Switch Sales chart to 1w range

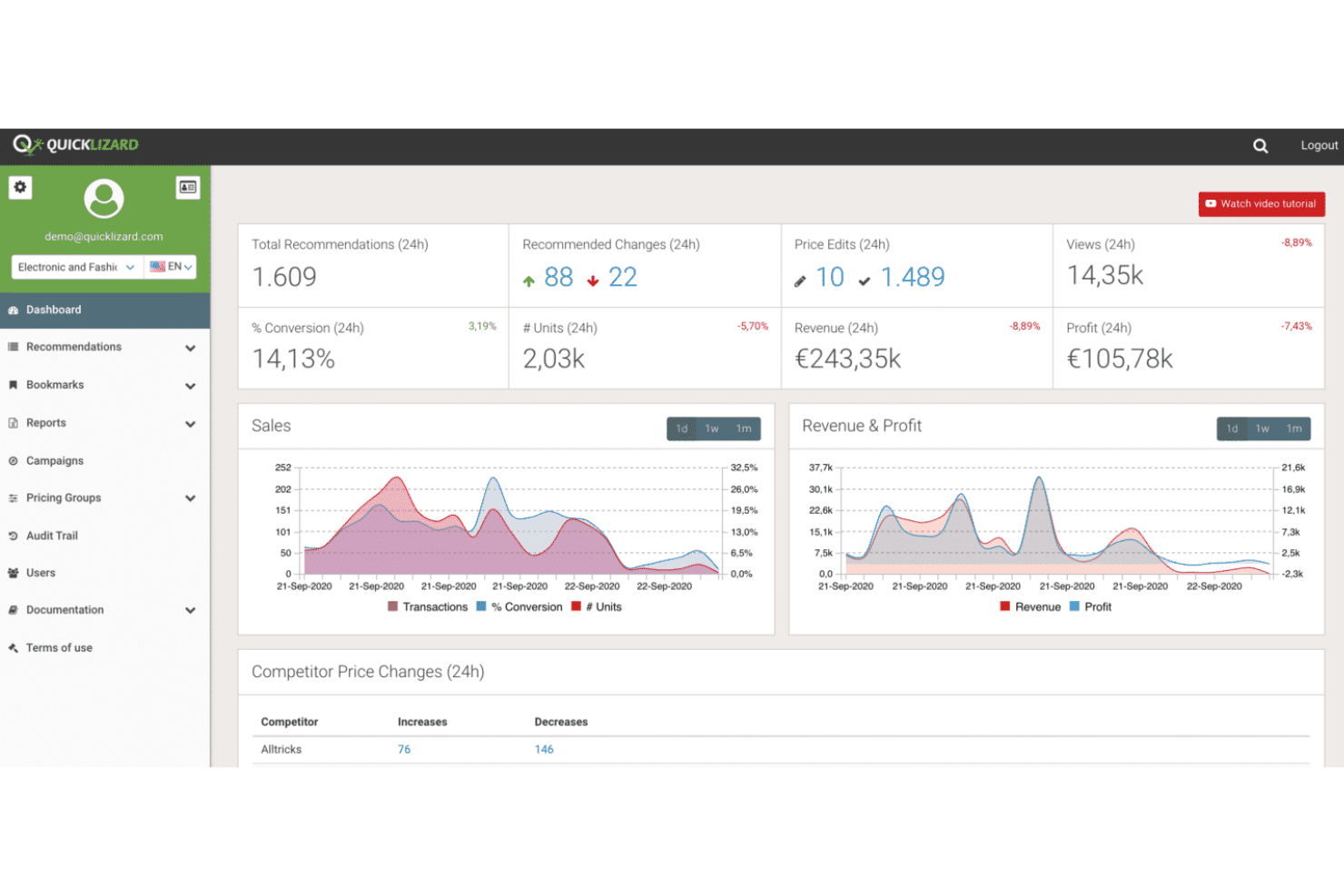712,428
